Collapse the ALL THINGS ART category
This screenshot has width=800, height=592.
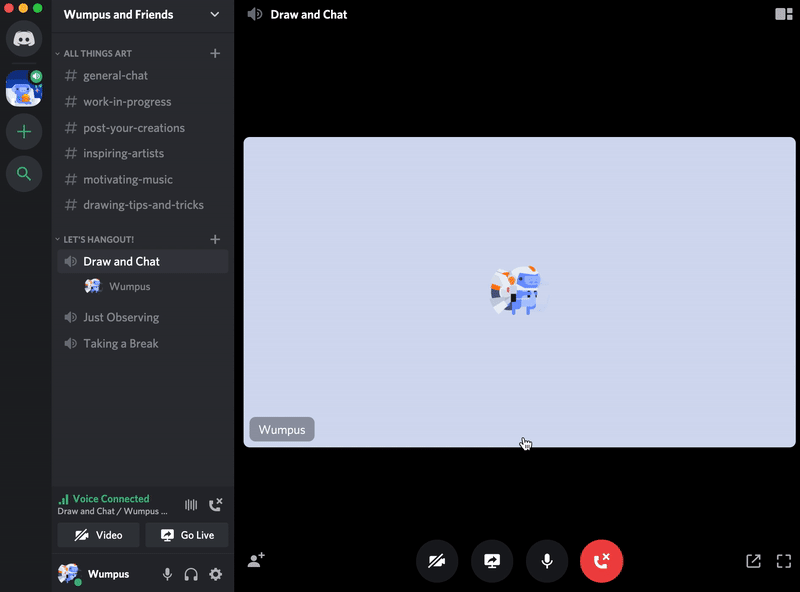click(x=97, y=53)
